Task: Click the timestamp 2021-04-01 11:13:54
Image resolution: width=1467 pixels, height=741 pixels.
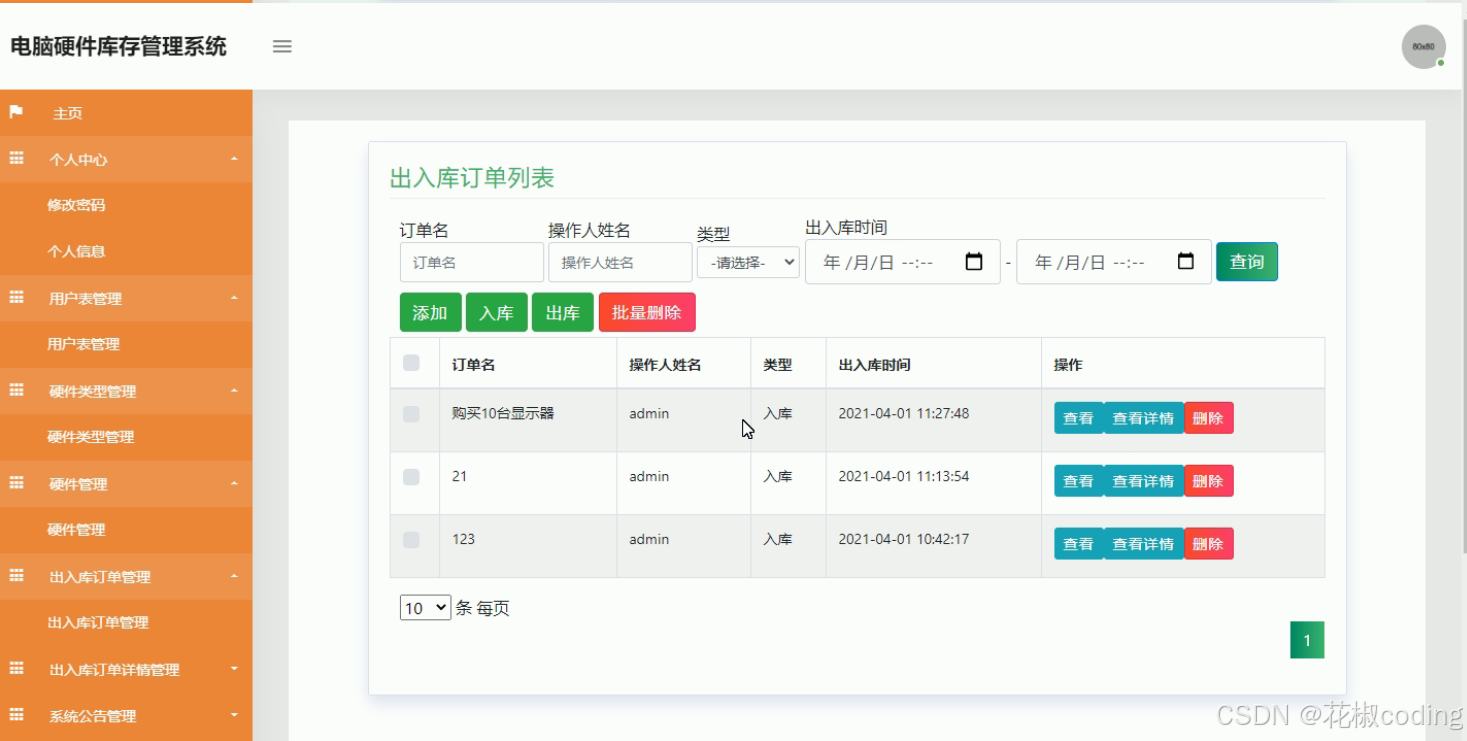Action: click(x=903, y=476)
